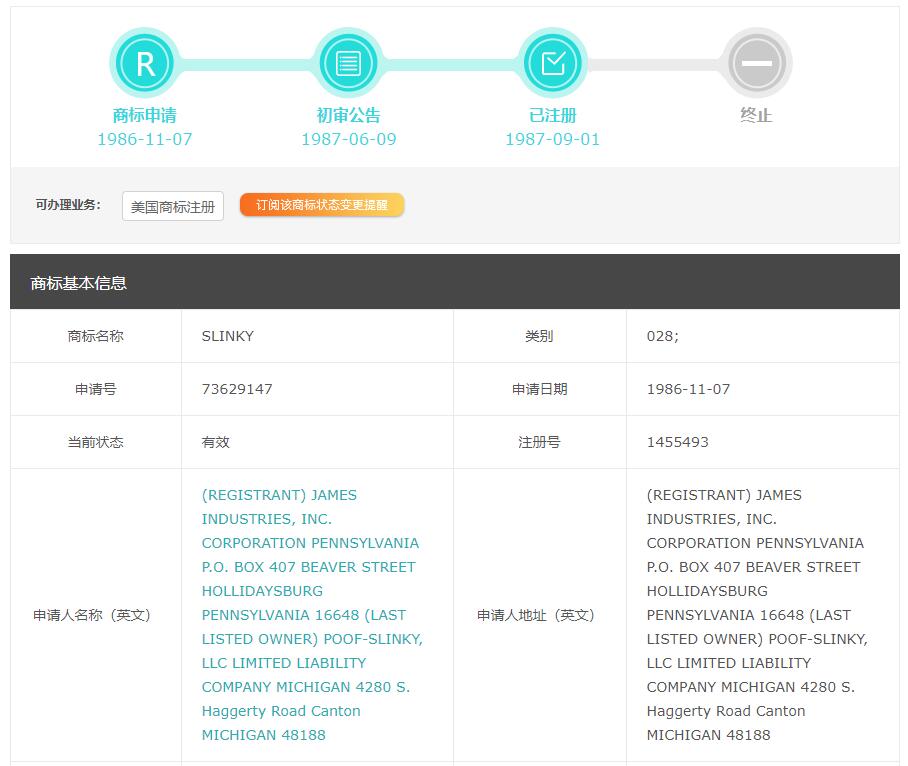Subscribe via the orange 订阅该商标状态变更提醒 button
This screenshot has width=908, height=766.
[322, 205]
